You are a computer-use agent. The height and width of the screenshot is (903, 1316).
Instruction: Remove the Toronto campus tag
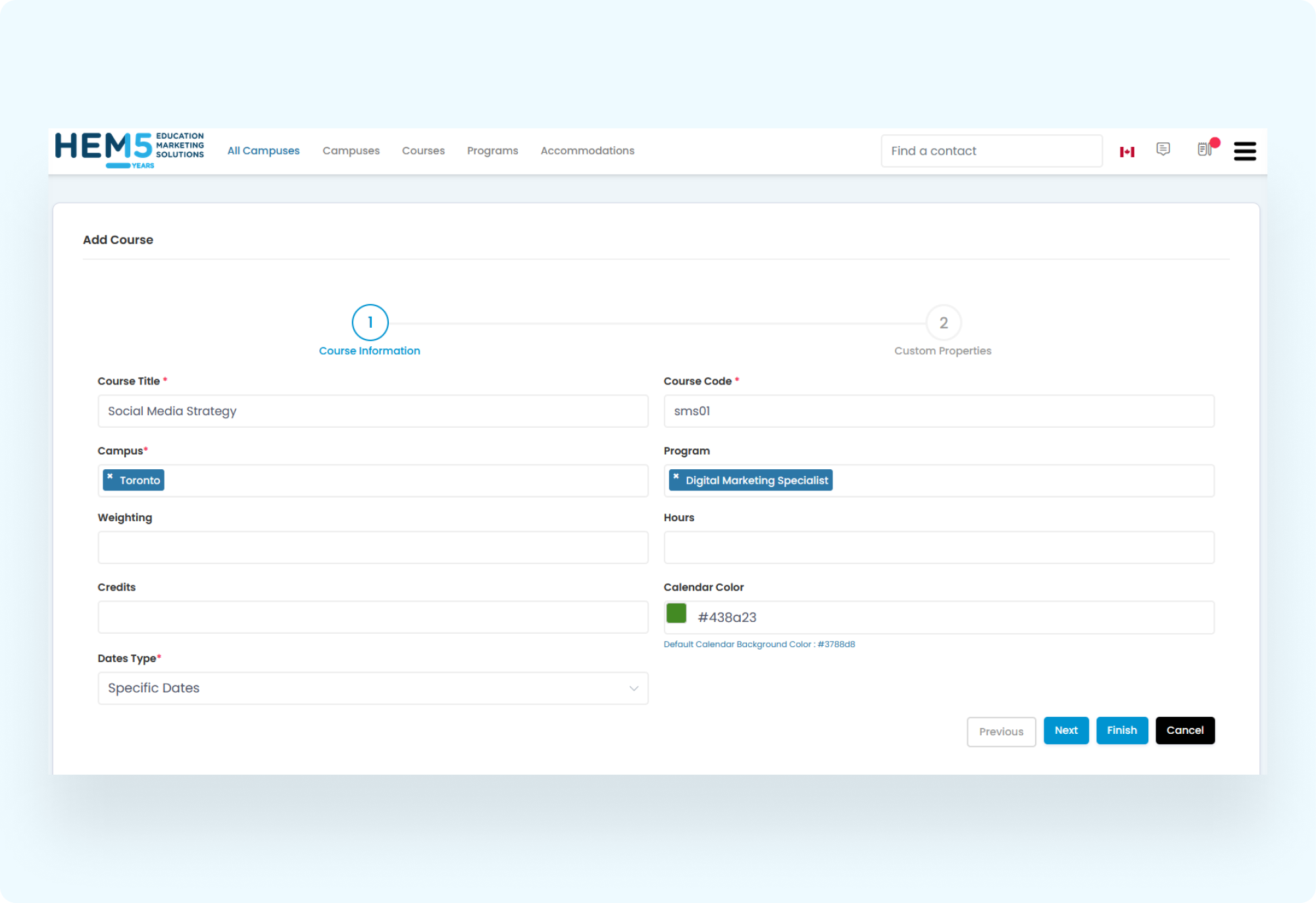pyautogui.click(x=110, y=477)
